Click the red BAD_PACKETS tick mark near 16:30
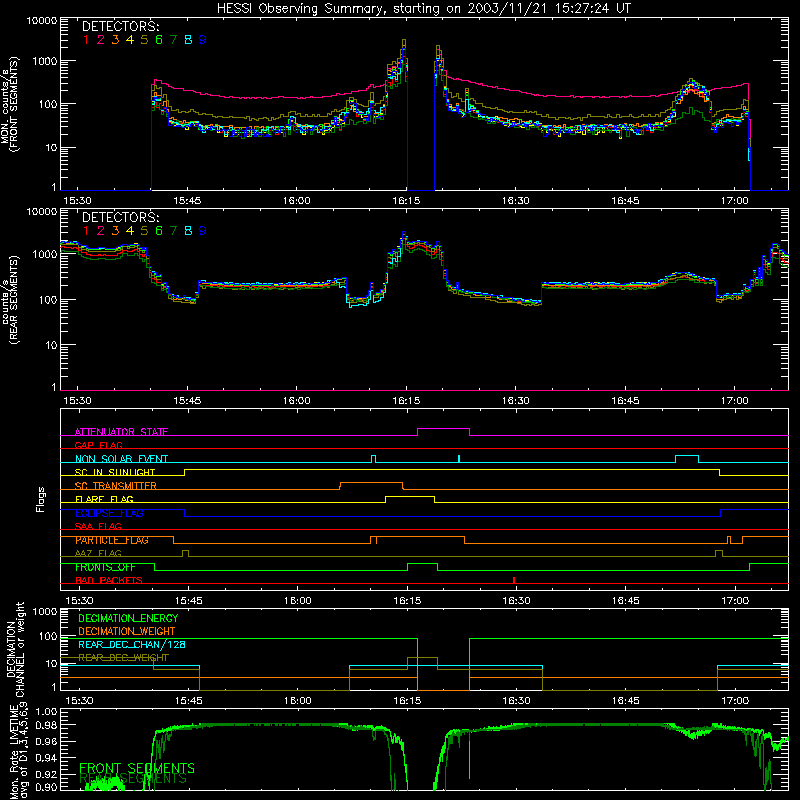 click(514, 580)
